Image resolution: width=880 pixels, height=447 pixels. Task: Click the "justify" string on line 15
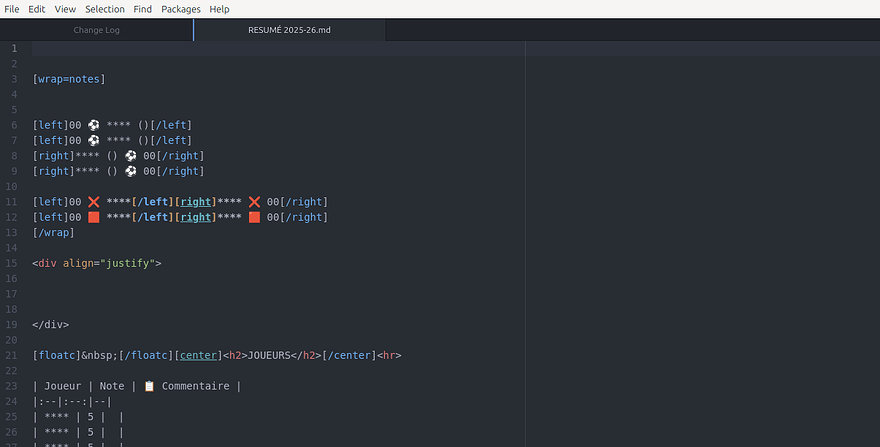(x=127, y=263)
